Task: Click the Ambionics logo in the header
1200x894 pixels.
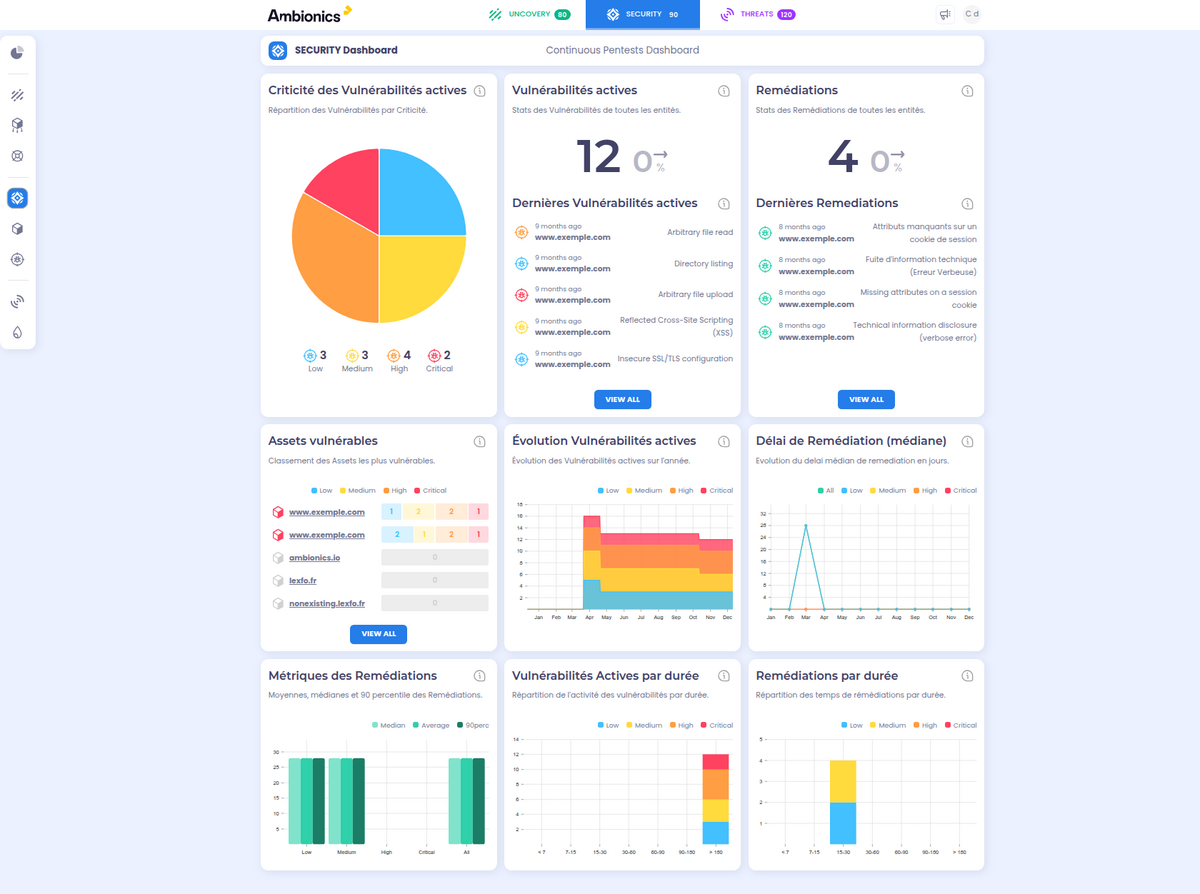Action: pyautogui.click(x=305, y=14)
